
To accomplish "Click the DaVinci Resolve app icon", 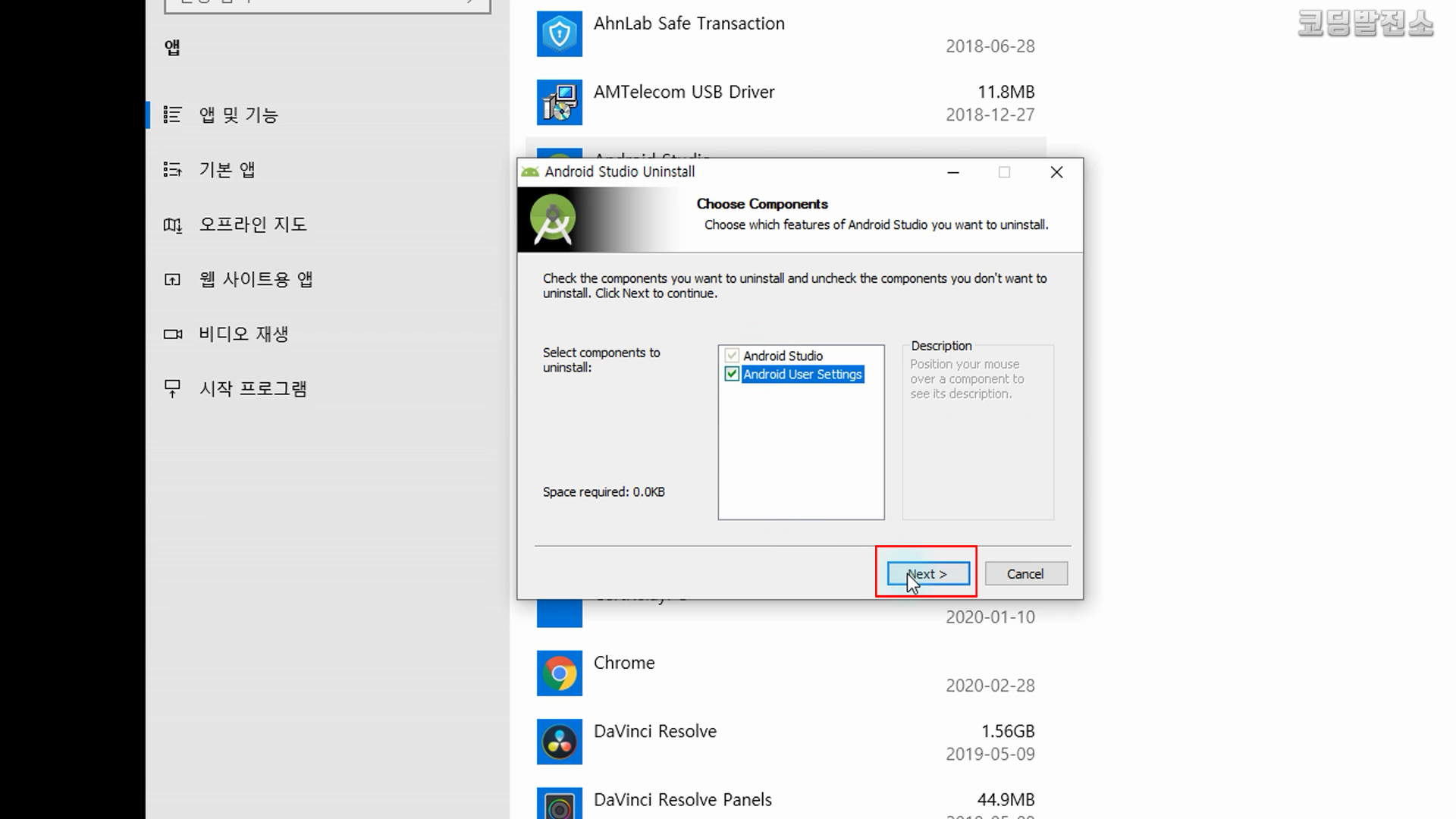I will tap(560, 742).
